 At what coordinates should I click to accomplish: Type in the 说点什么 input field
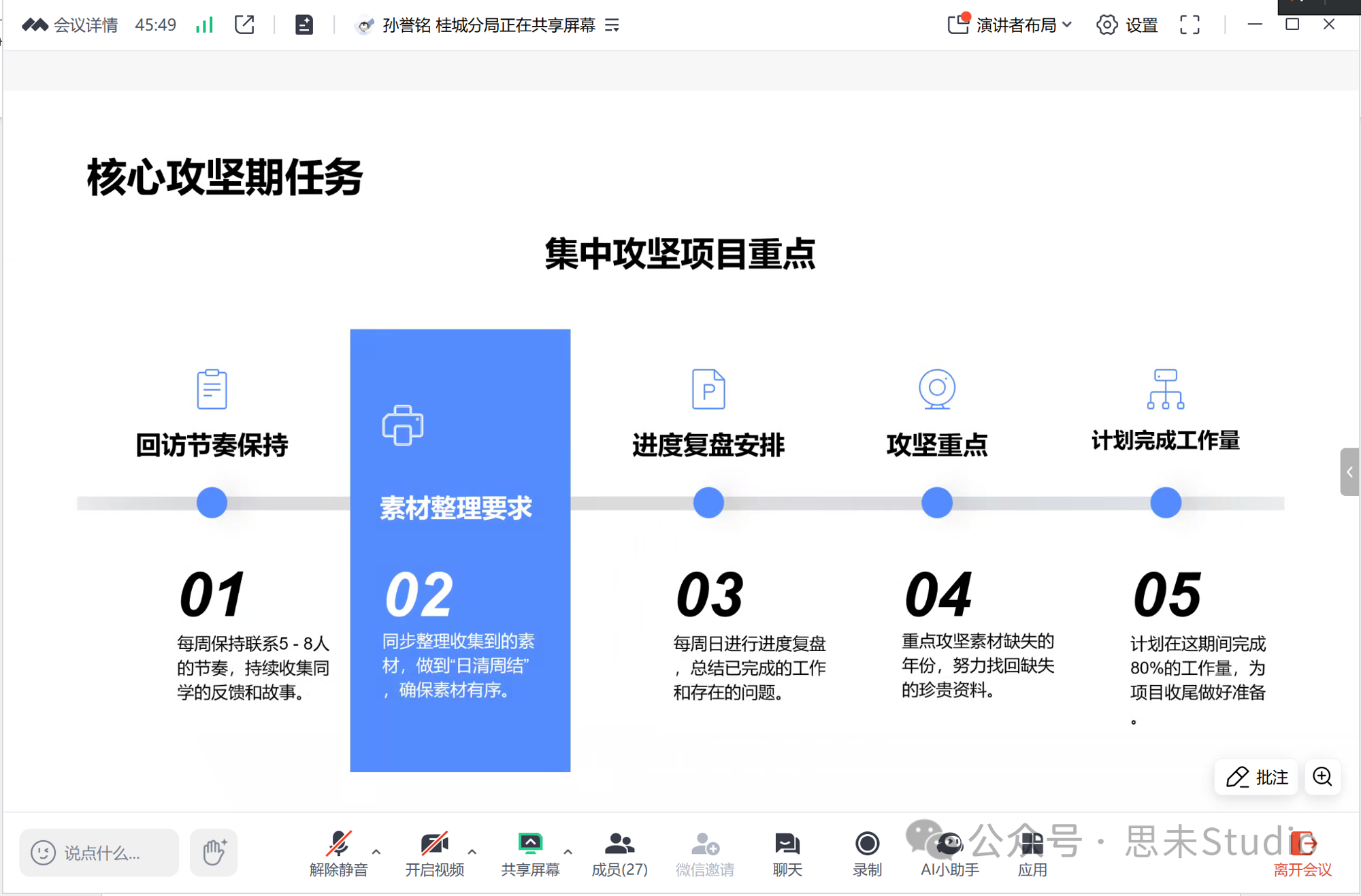click(102, 852)
